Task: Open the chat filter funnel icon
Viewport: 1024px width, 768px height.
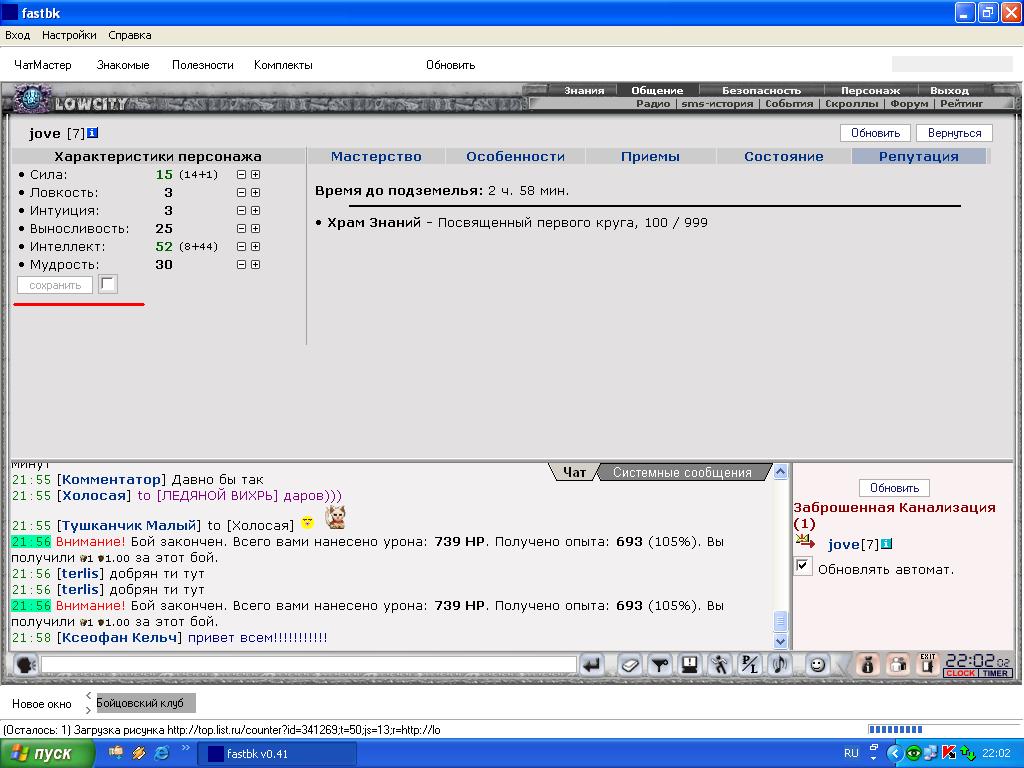Action: click(660, 665)
